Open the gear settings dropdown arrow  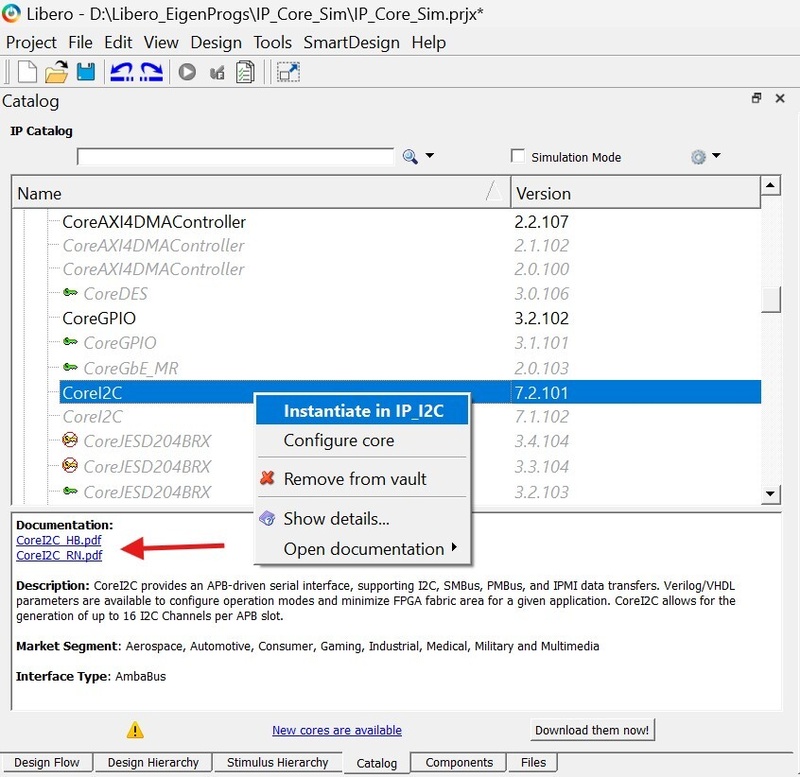pyautogui.click(x=716, y=156)
